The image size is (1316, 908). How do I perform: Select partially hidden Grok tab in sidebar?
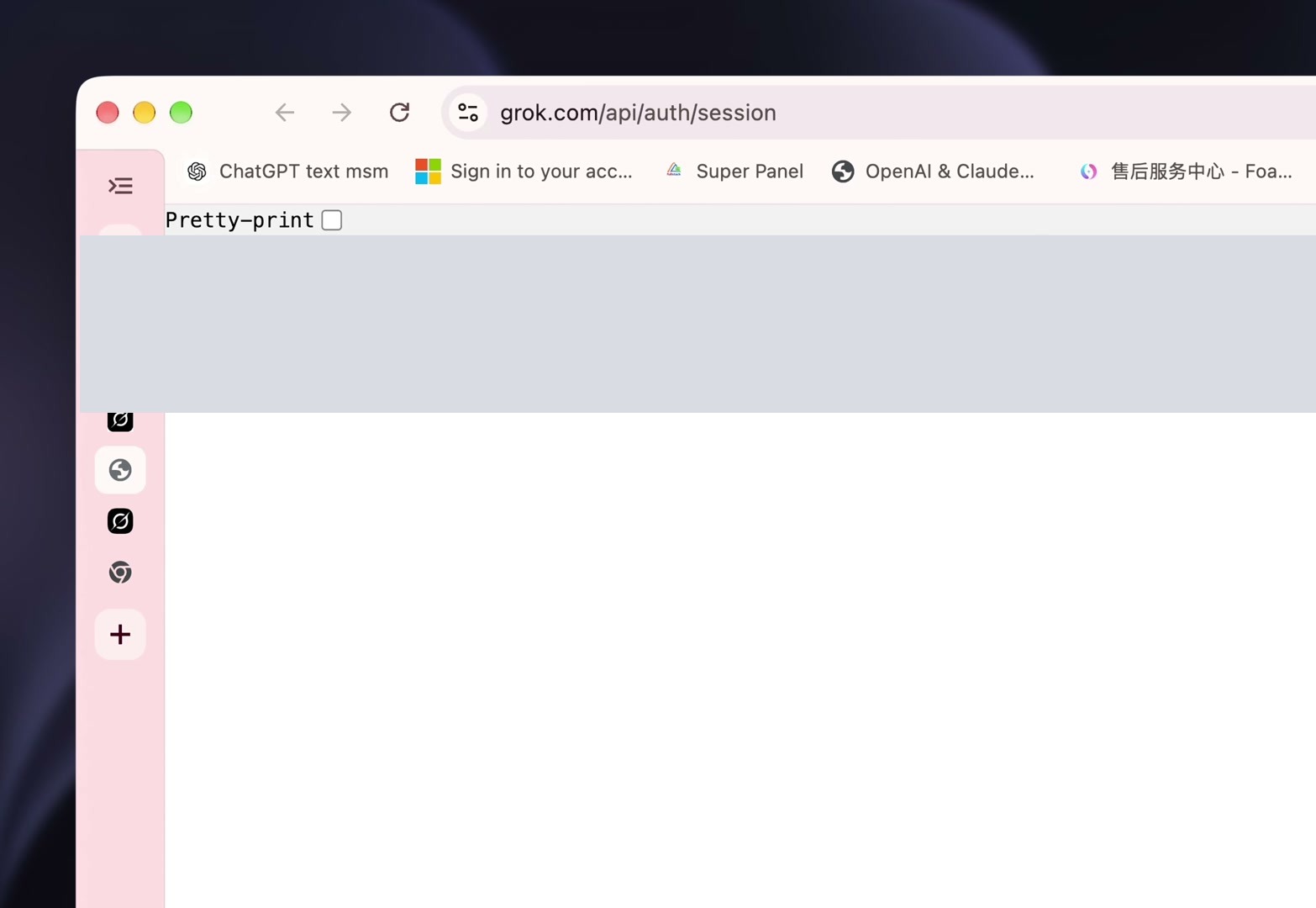pos(120,421)
